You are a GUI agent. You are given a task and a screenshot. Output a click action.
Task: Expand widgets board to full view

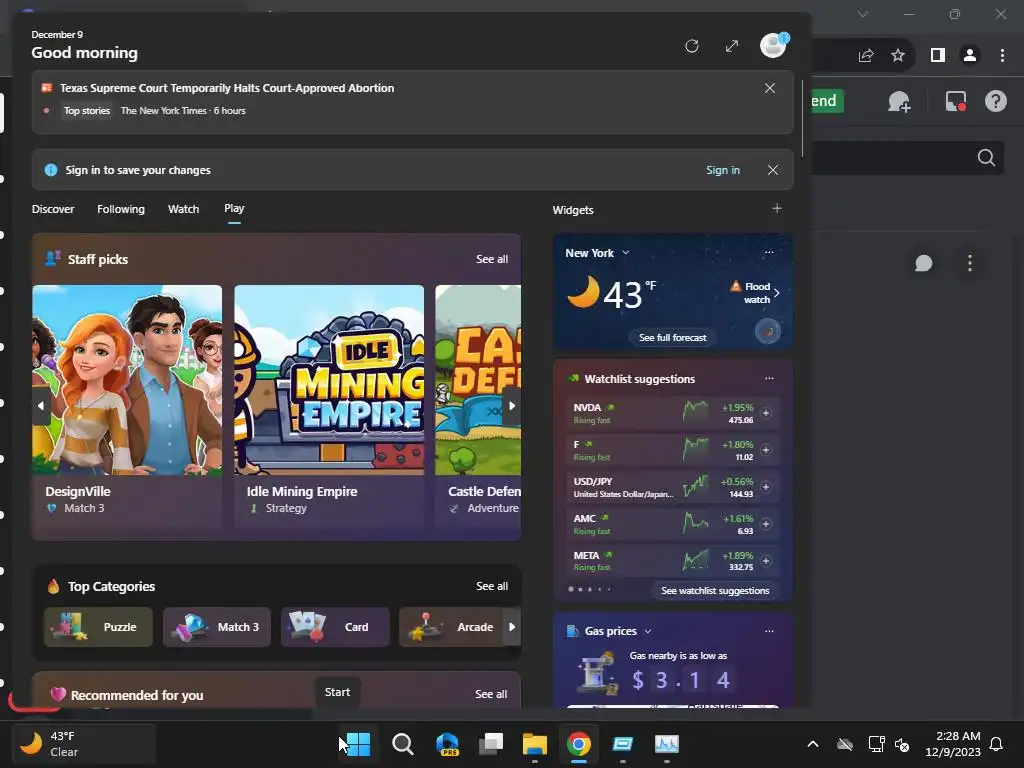click(x=732, y=46)
